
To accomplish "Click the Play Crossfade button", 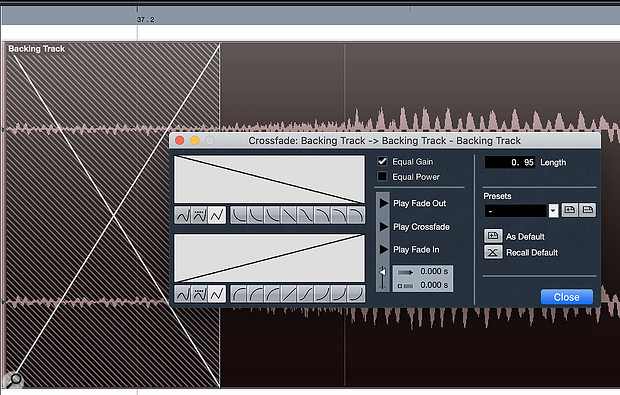I will pyautogui.click(x=383, y=227).
